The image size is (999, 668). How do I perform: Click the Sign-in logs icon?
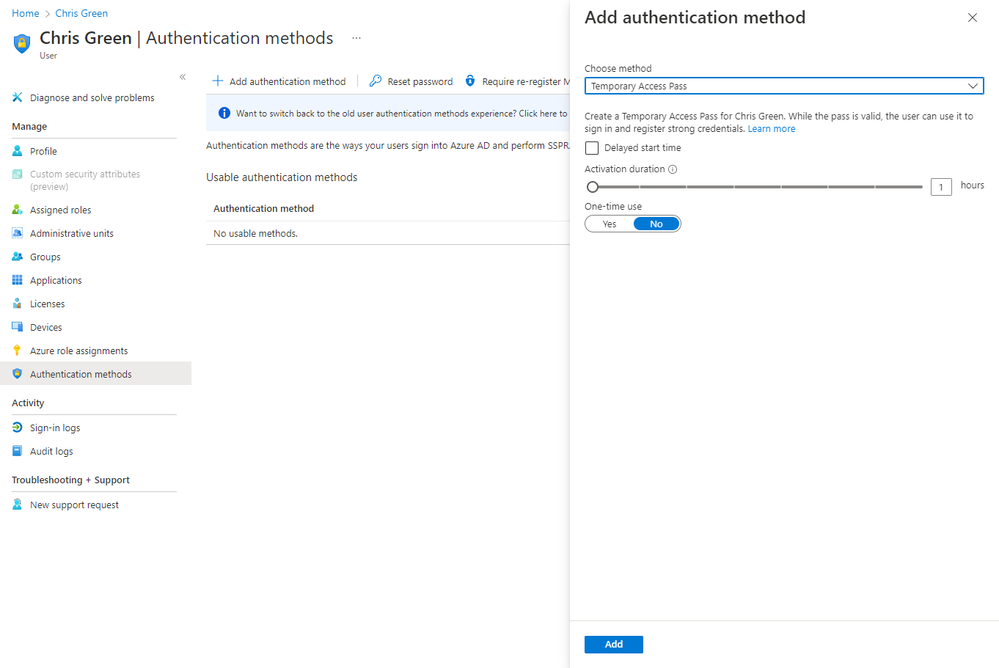17,428
